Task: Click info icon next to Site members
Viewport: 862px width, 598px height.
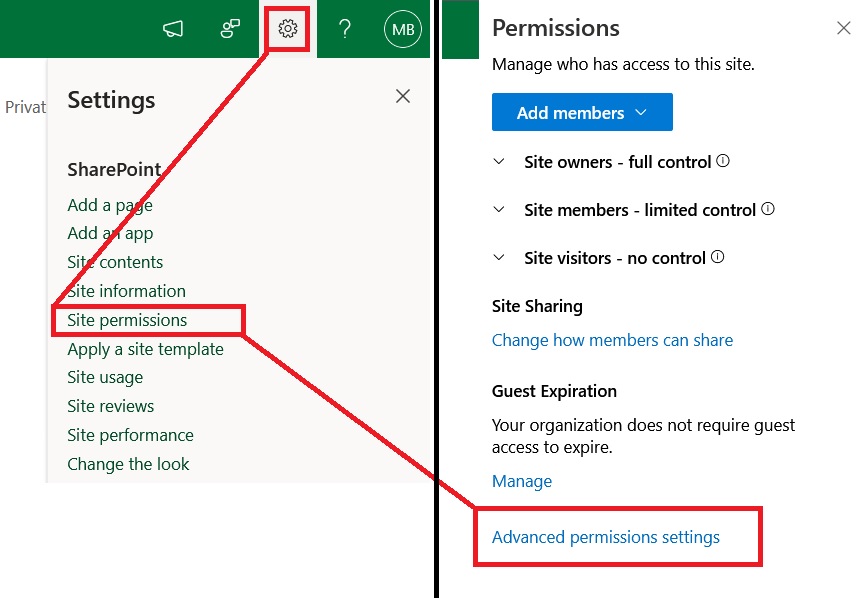Action: [x=768, y=209]
